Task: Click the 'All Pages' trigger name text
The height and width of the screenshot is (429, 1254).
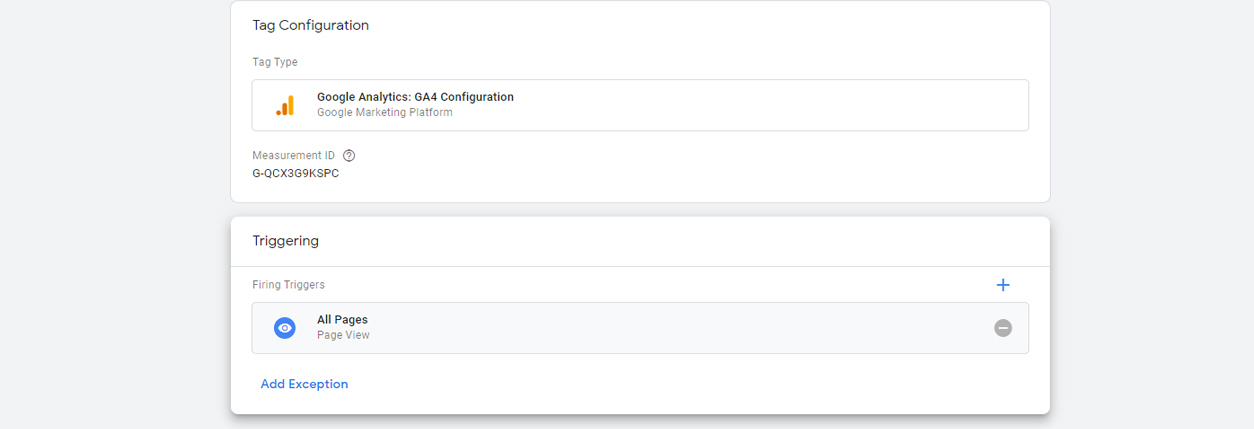Action: coord(342,320)
